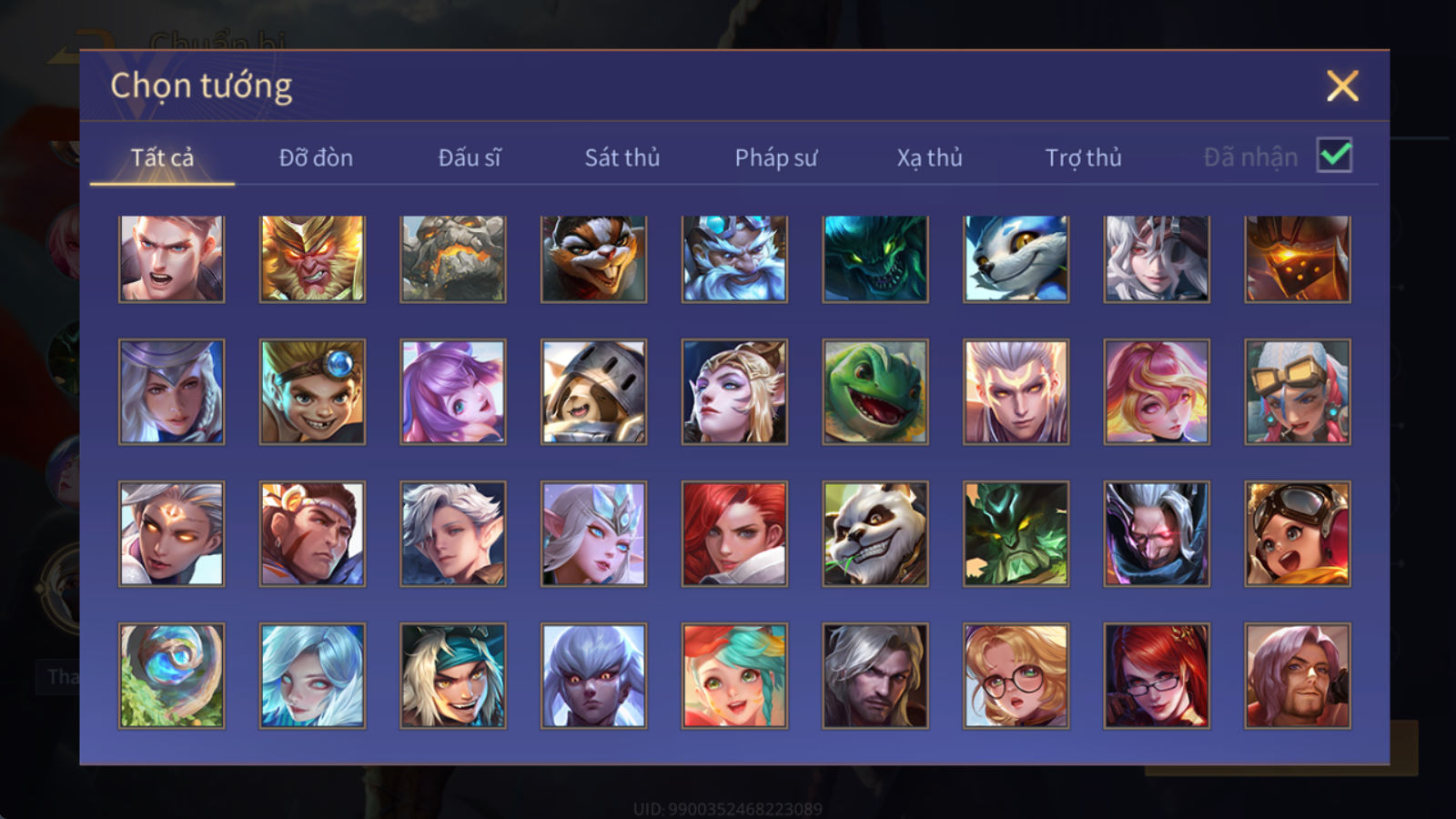
Task: Toggle the Đã nhận checkbox
Action: (x=1334, y=156)
